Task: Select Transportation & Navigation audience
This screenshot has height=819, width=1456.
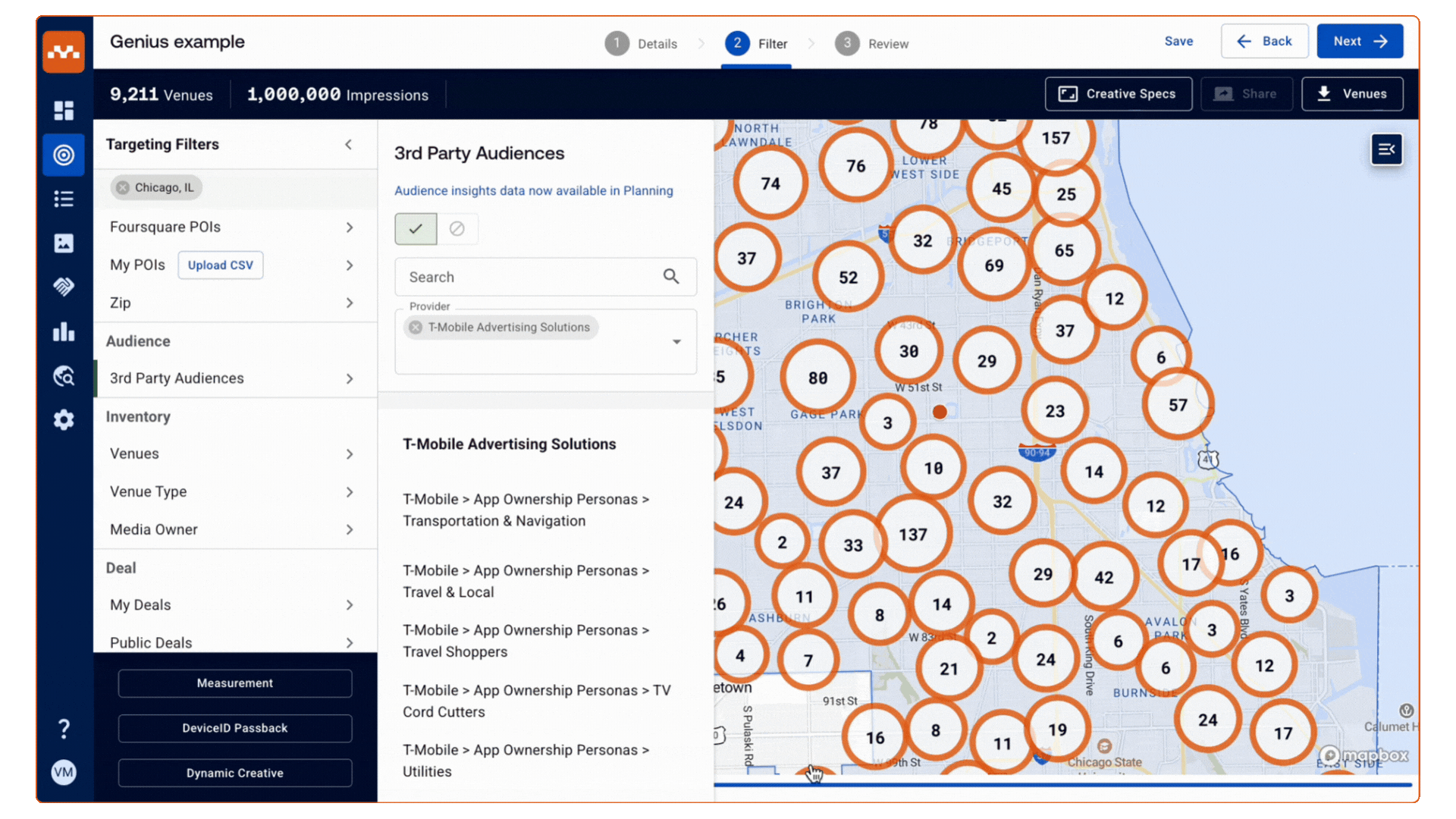Action: 526,510
